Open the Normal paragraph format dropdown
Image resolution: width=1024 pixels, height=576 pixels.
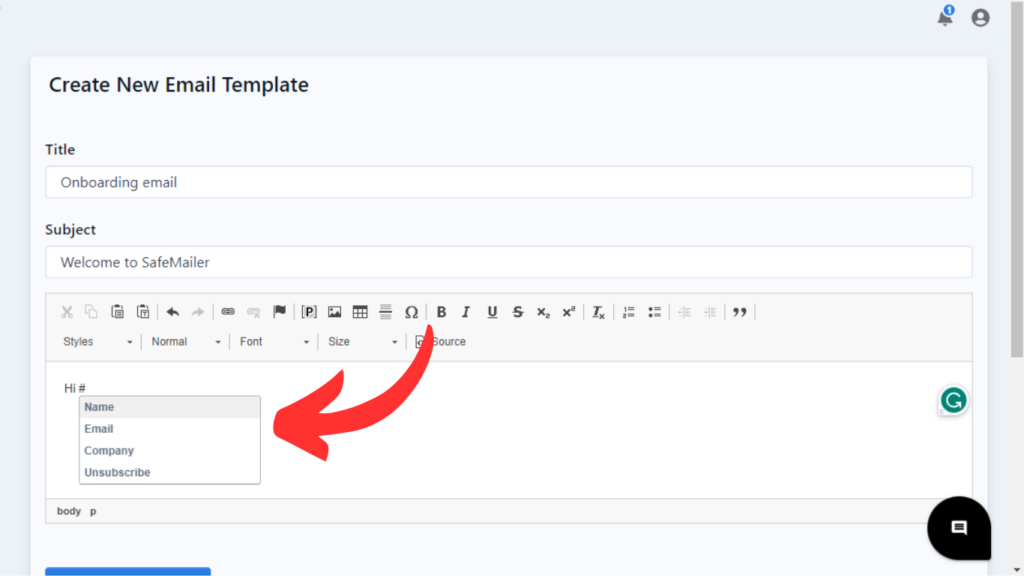[185, 342]
